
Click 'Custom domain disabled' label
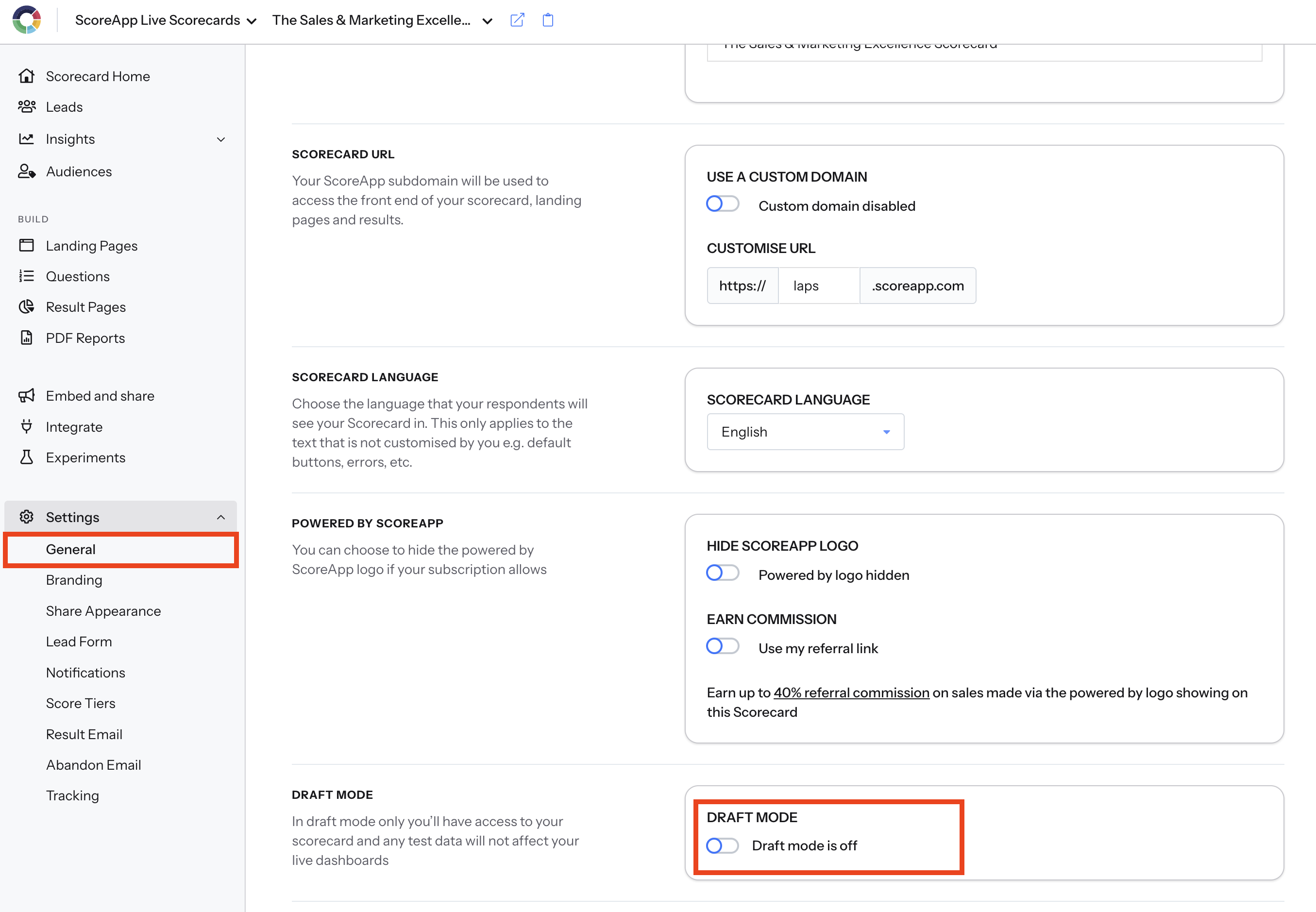tap(837, 206)
